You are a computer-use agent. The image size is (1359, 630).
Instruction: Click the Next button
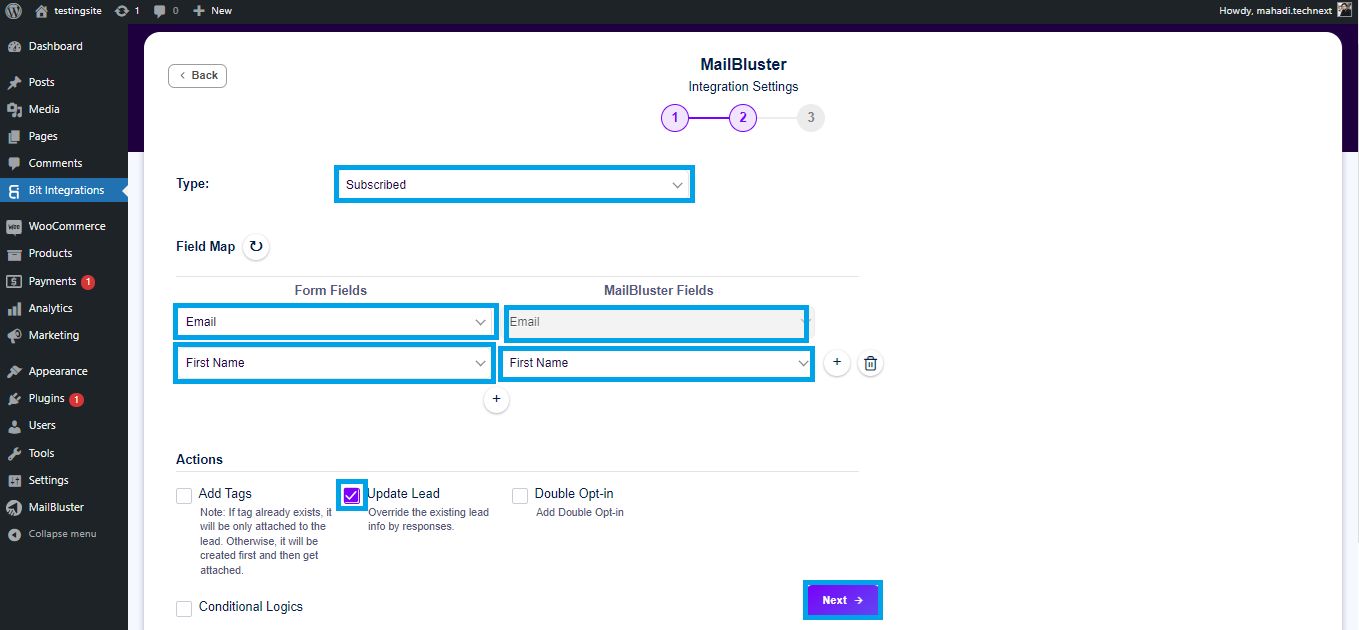pos(843,600)
